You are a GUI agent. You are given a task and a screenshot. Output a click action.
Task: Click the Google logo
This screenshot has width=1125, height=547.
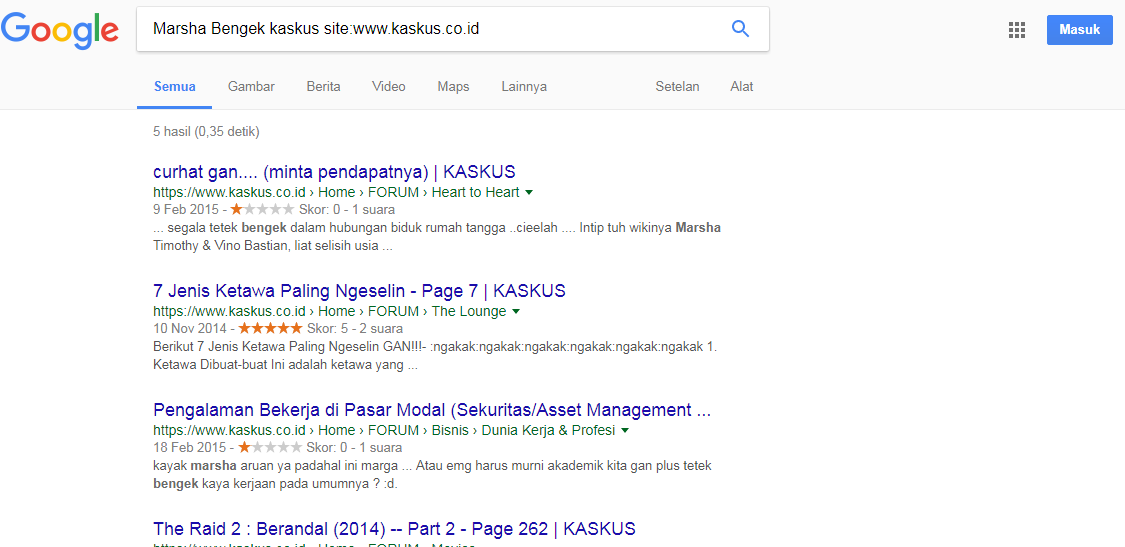click(60, 29)
